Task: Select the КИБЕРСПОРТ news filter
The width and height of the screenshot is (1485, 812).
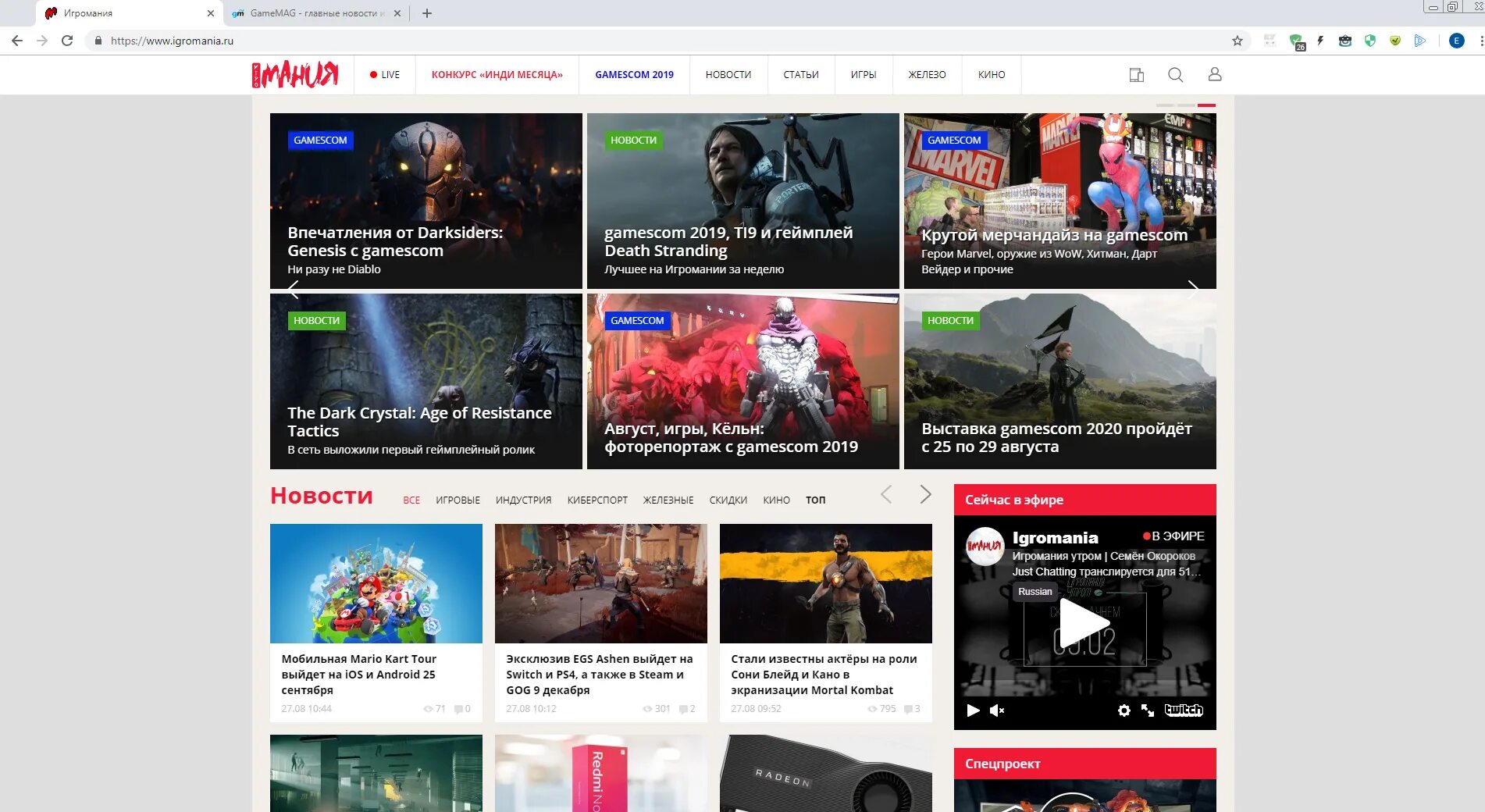Action: [597, 500]
